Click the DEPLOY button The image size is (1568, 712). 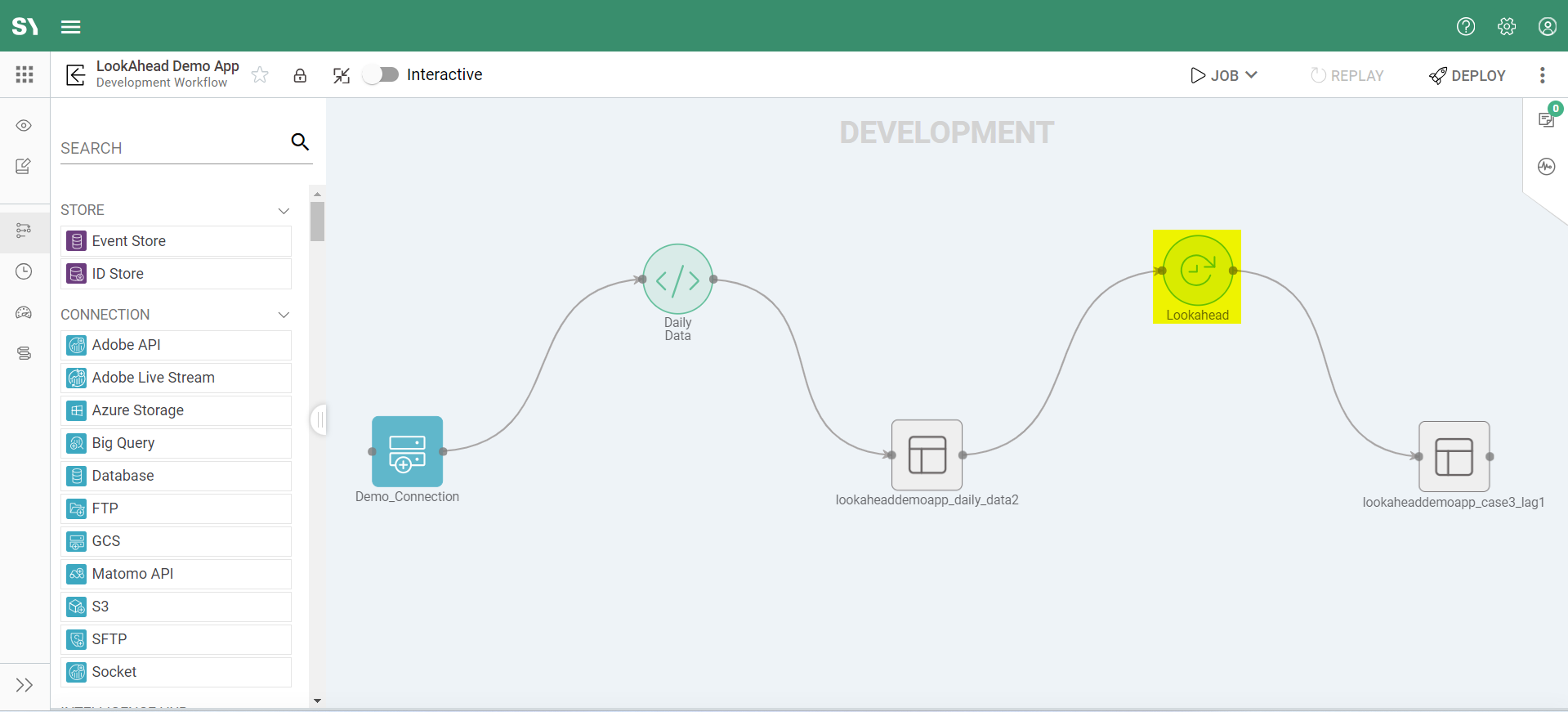pyautogui.click(x=1467, y=75)
